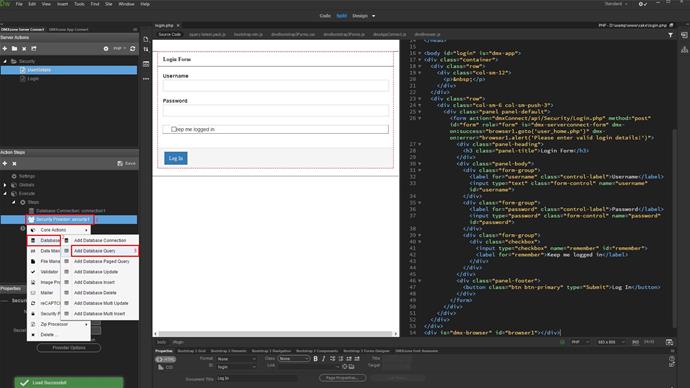The width and height of the screenshot is (690, 388).
Task: Toggle italic formatting in Properties
Action: pyautogui.click(x=323, y=359)
